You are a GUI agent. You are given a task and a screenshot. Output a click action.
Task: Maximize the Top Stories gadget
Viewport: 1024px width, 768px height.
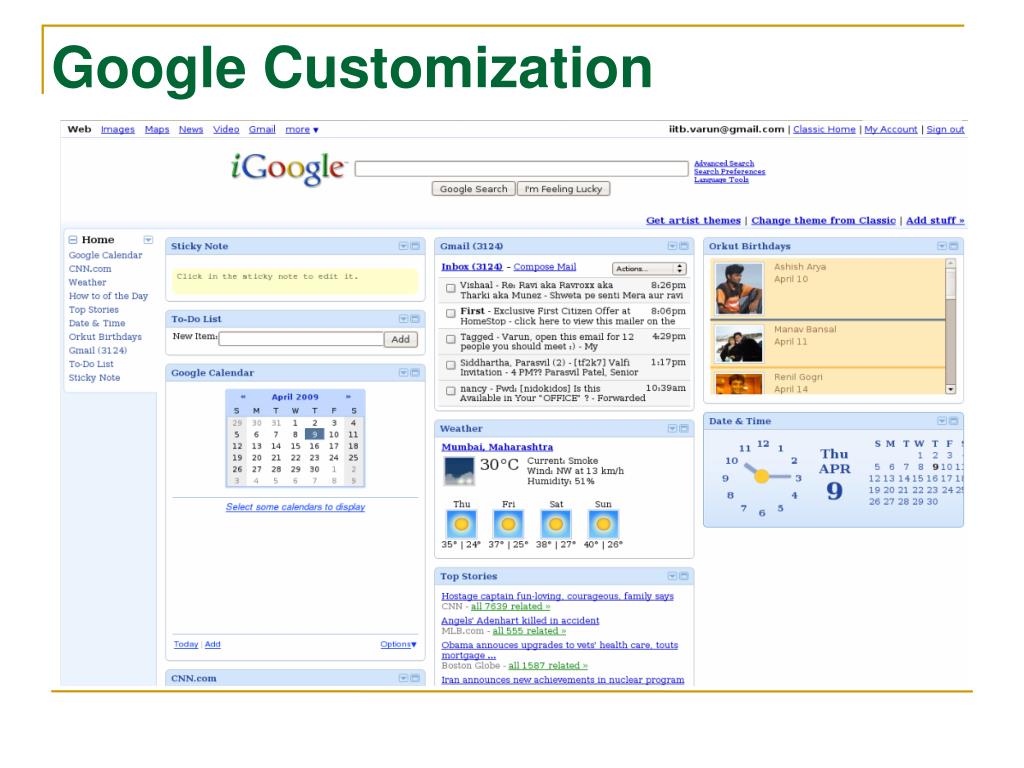point(684,576)
